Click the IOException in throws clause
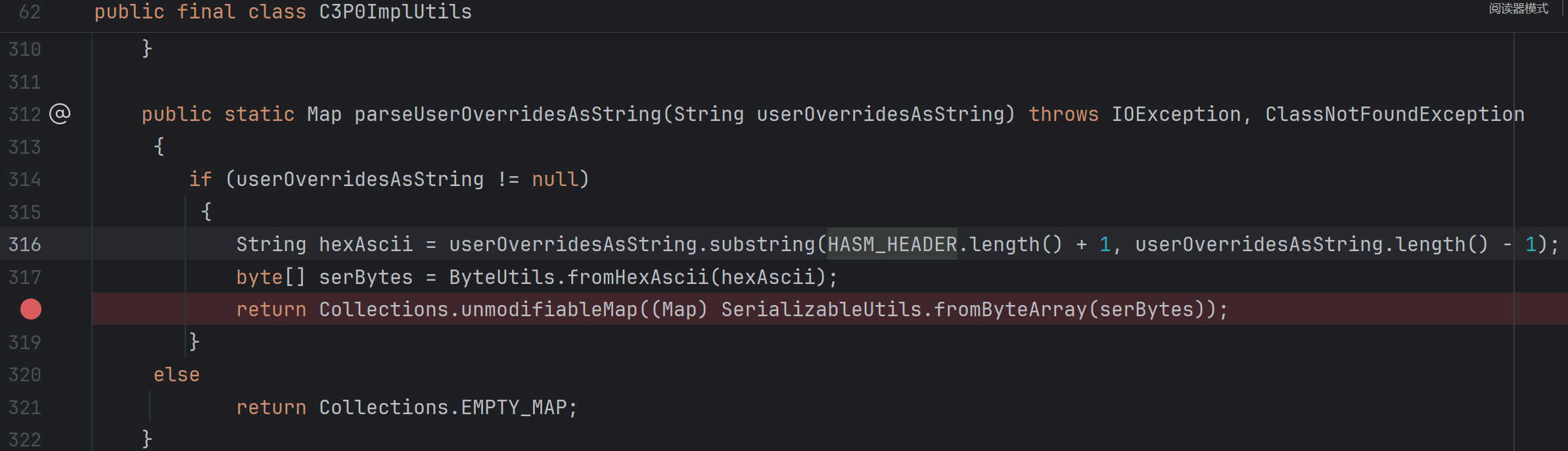 (x=1176, y=114)
